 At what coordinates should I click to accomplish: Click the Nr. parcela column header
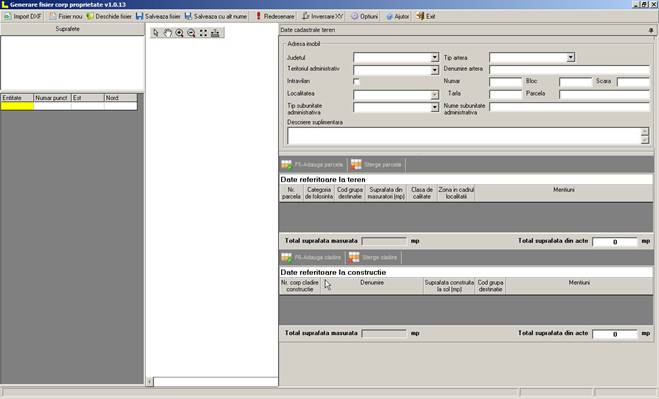click(291, 193)
